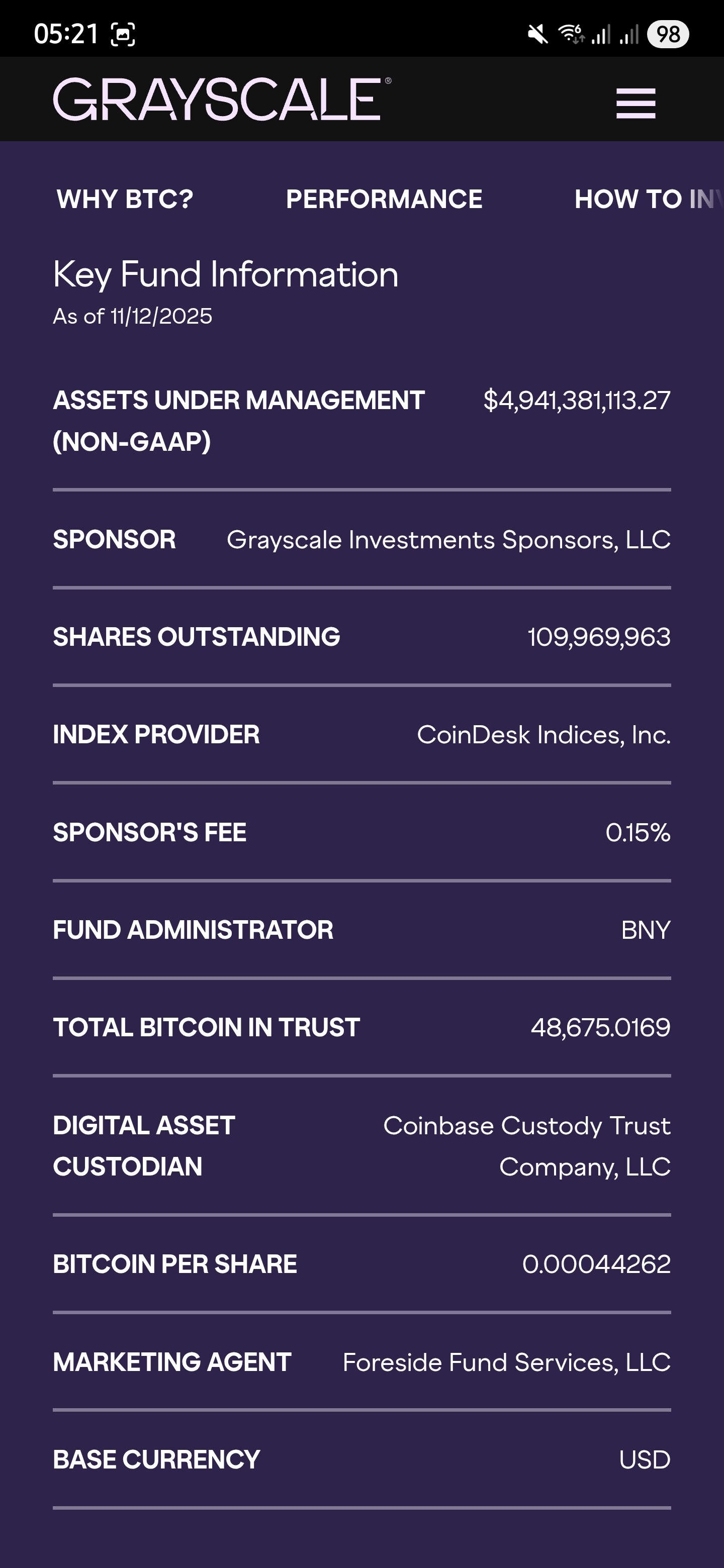Tap Coinbase Custody Trust Company custodian name
The width and height of the screenshot is (724, 1568).
pos(527,1145)
